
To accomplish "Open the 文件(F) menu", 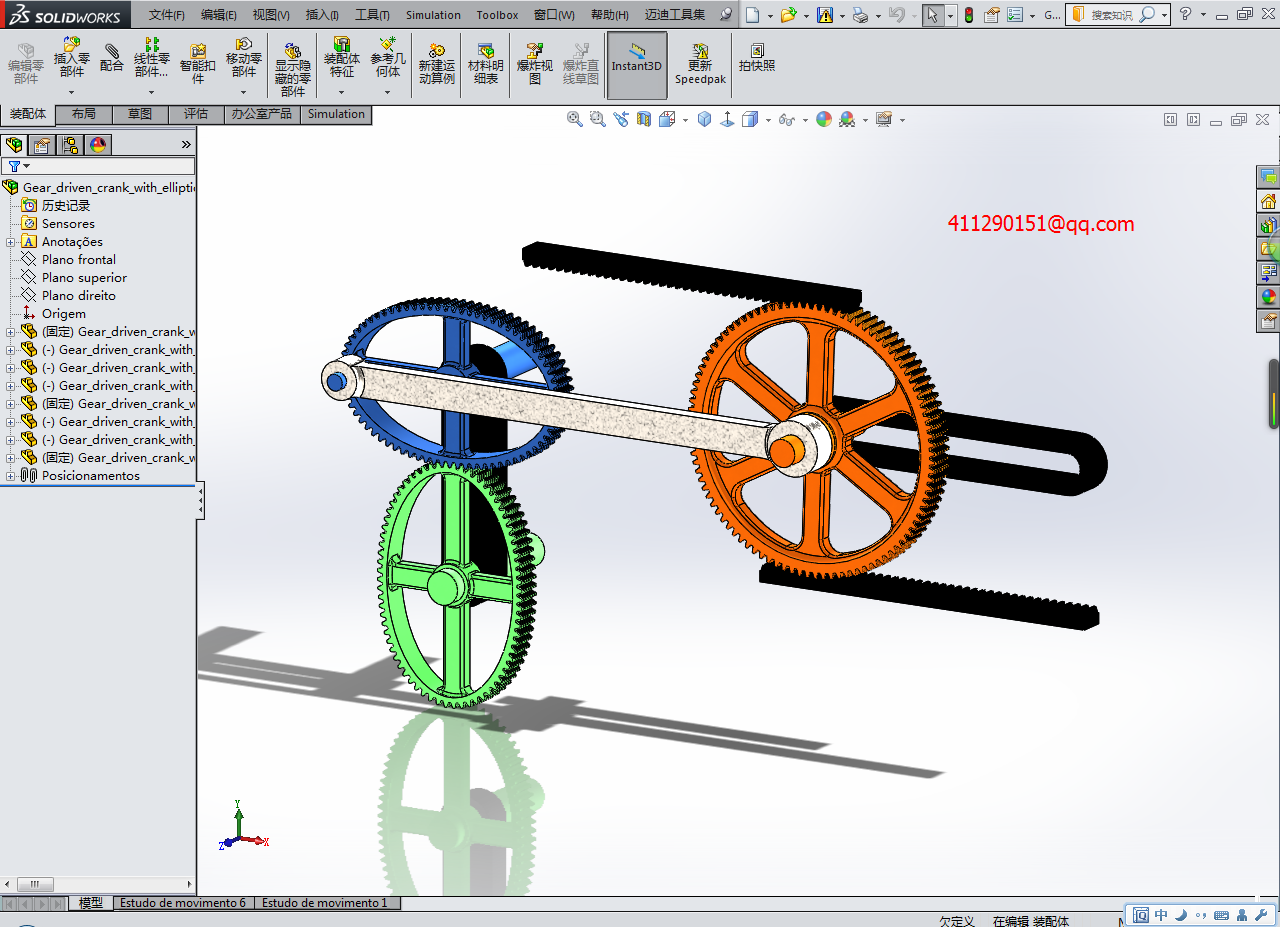I will (x=167, y=15).
